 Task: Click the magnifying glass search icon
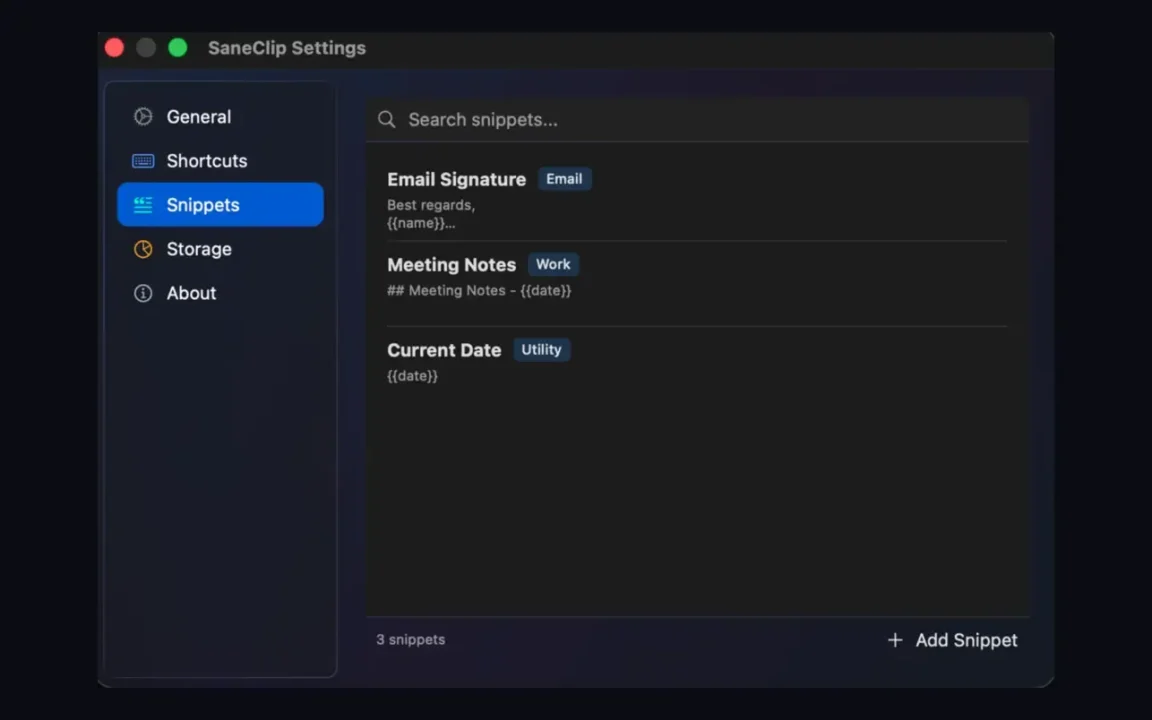[x=386, y=119]
